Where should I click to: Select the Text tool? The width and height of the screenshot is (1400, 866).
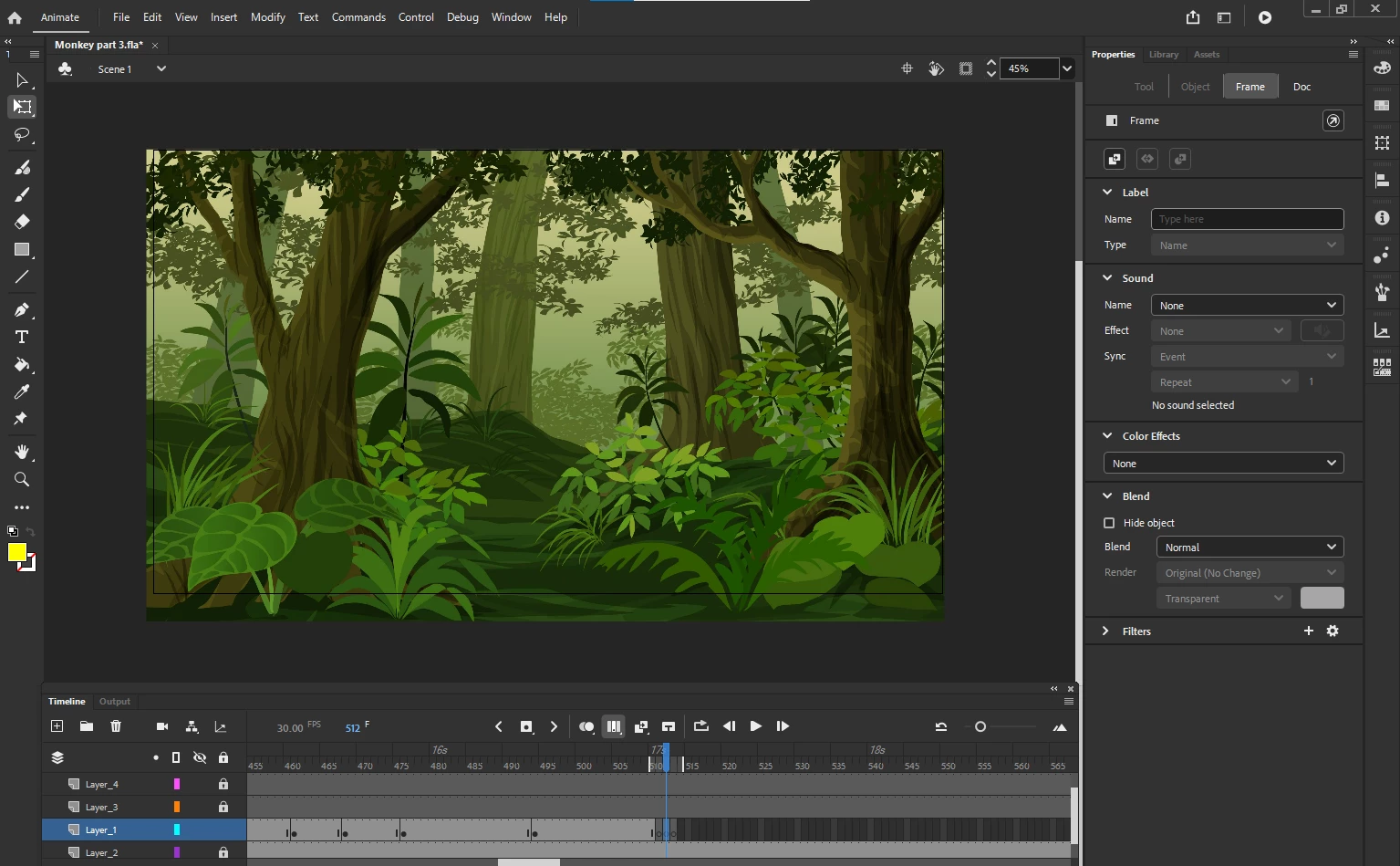22,337
